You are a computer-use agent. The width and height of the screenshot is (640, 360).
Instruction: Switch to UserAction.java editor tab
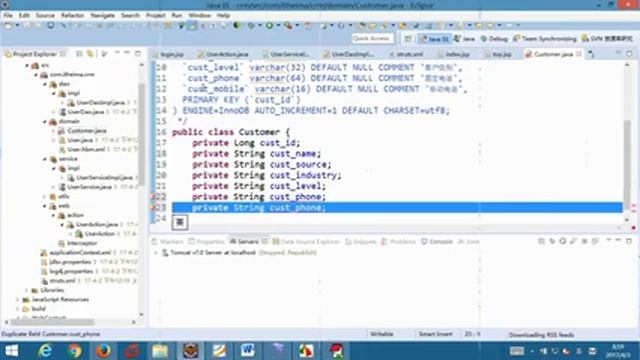[x=224, y=54]
